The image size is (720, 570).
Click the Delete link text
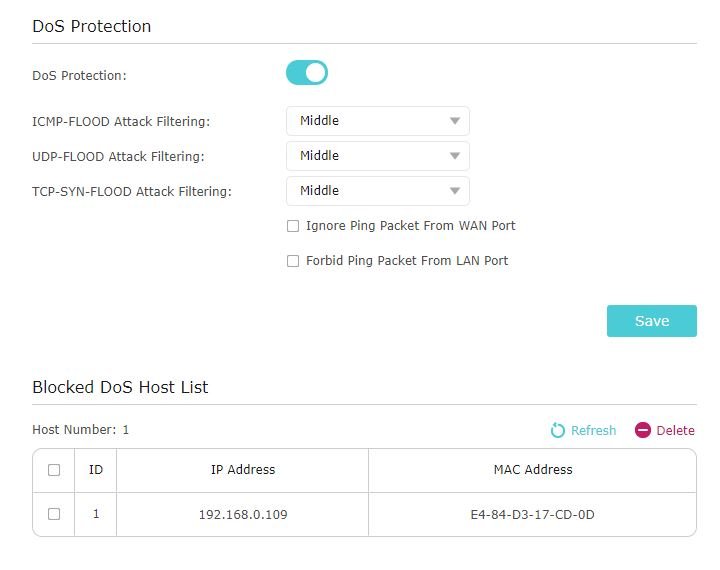(x=675, y=430)
